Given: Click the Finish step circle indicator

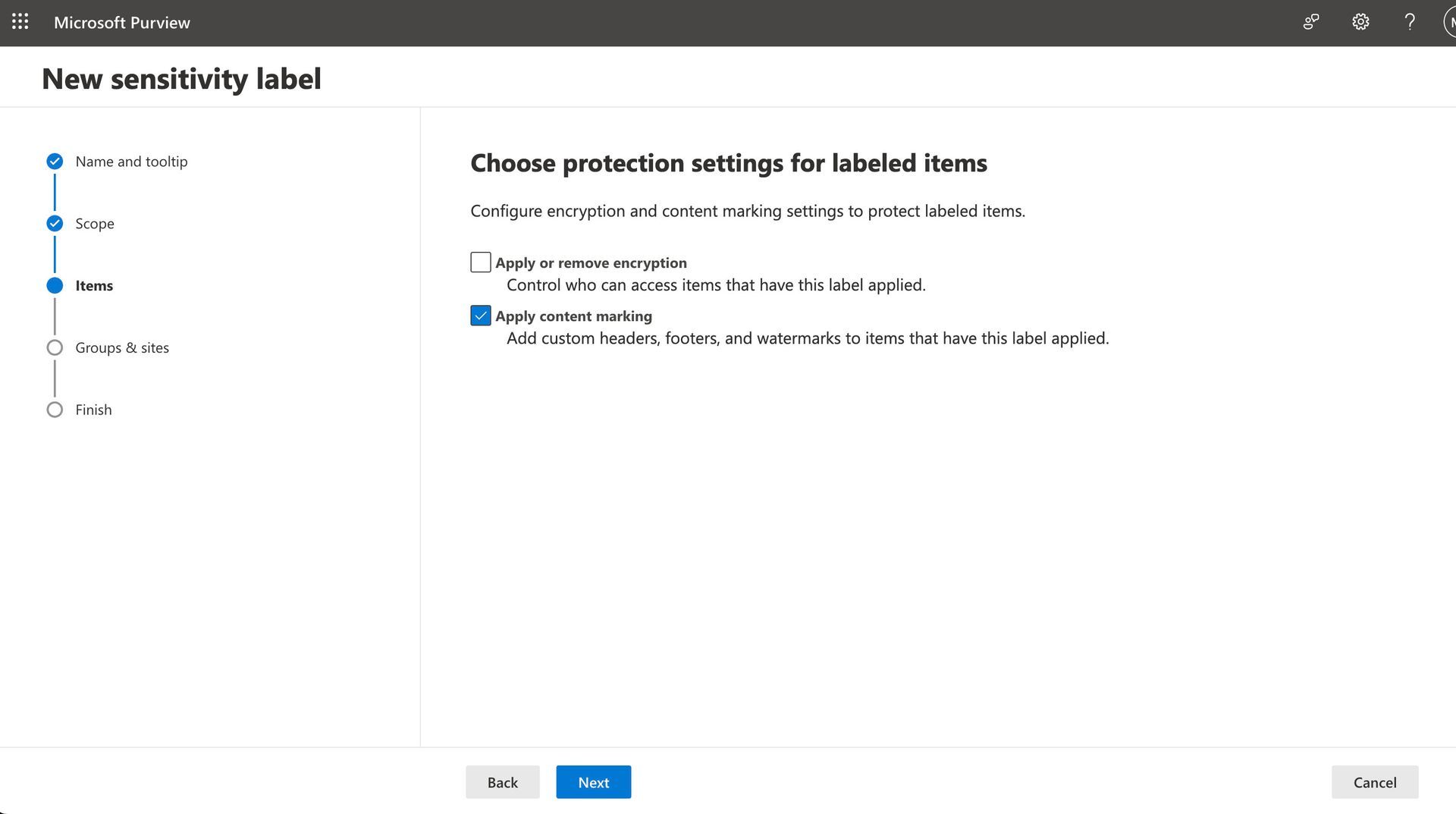Looking at the screenshot, I should pyautogui.click(x=55, y=410).
